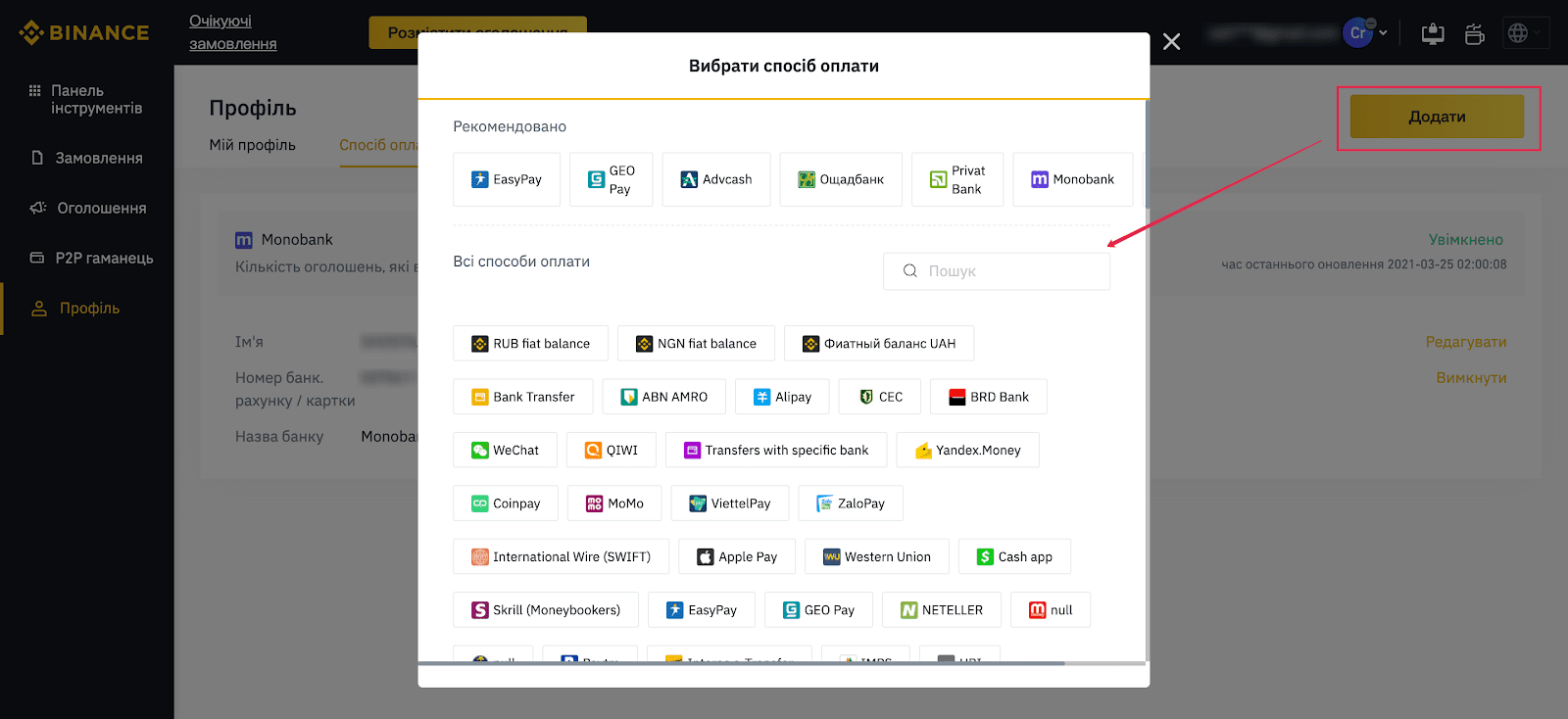Image resolution: width=1568 pixels, height=719 pixels.
Task: Choose ViettelPay payment method
Action: pos(730,503)
